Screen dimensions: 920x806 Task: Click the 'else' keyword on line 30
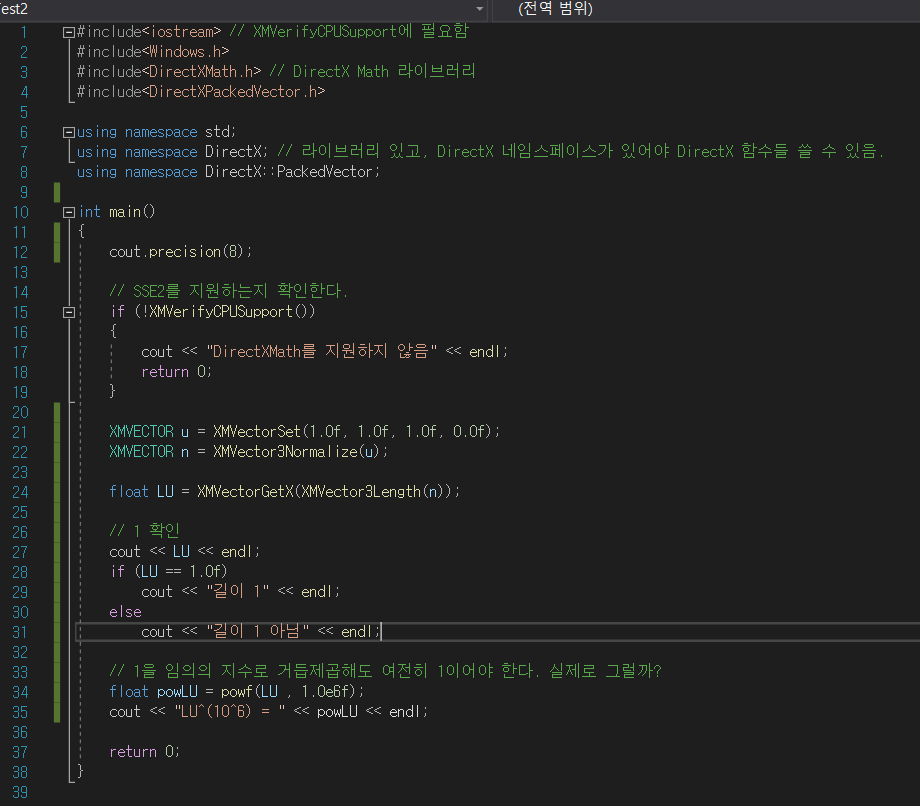[x=126, y=612]
